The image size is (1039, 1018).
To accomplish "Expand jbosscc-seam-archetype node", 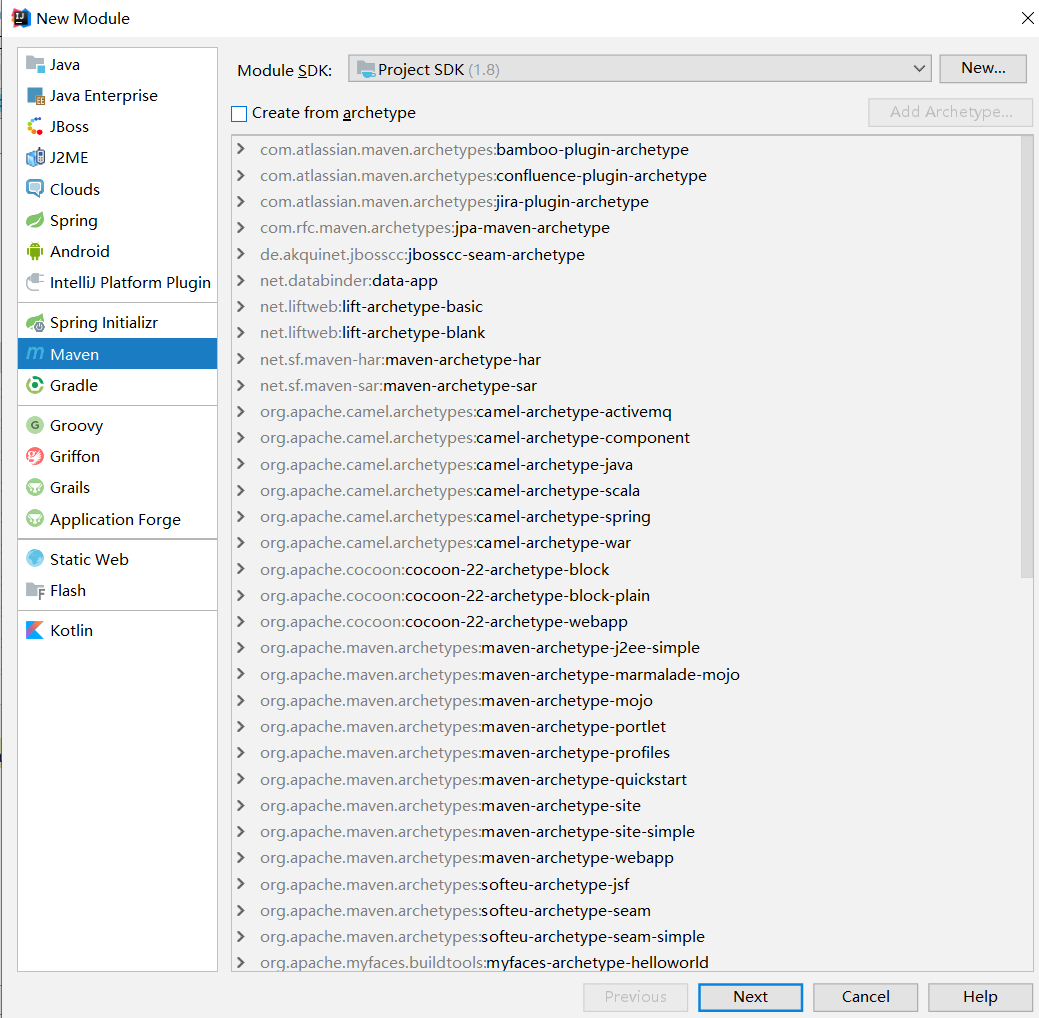I will (241, 254).
